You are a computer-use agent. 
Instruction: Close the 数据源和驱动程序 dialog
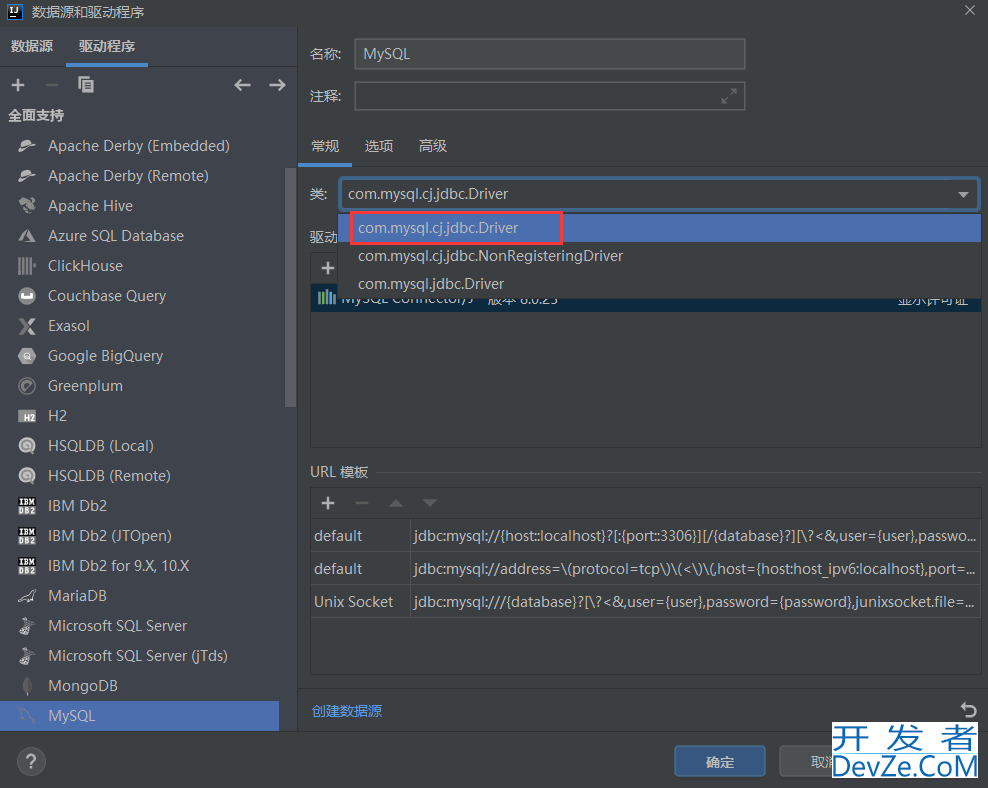(x=970, y=11)
